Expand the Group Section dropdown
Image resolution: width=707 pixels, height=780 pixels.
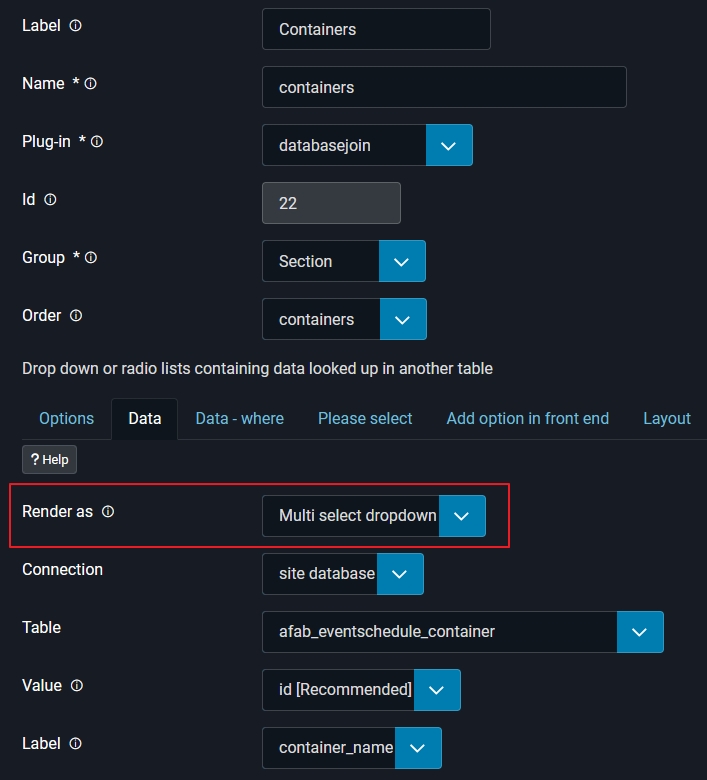(402, 261)
